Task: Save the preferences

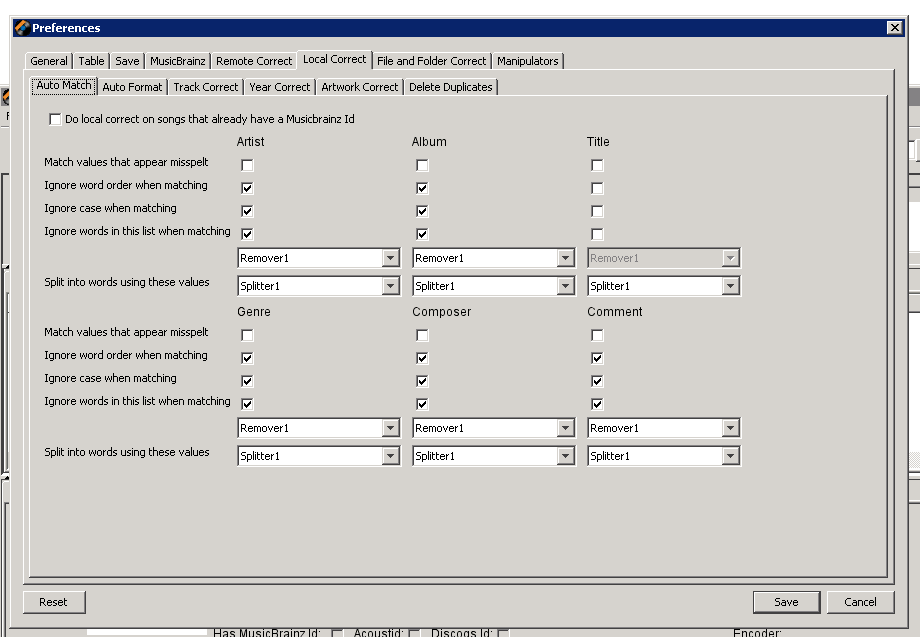Action: click(786, 602)
